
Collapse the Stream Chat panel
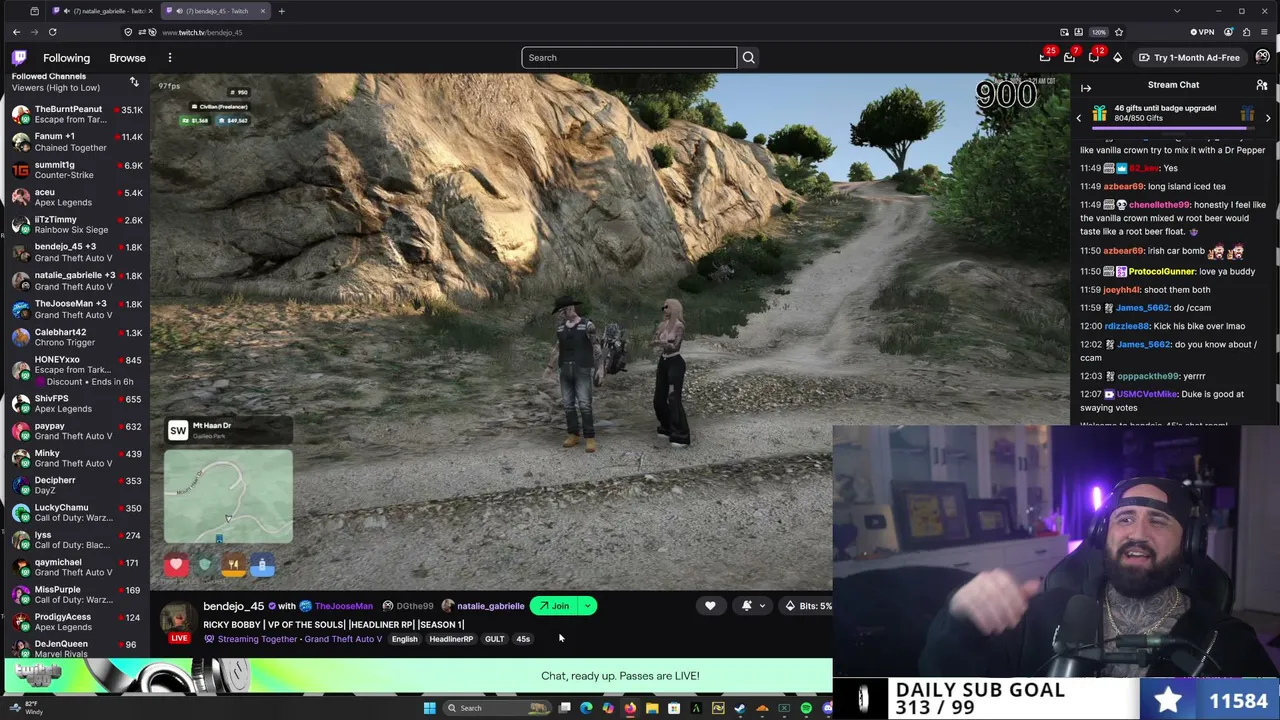1086,88
